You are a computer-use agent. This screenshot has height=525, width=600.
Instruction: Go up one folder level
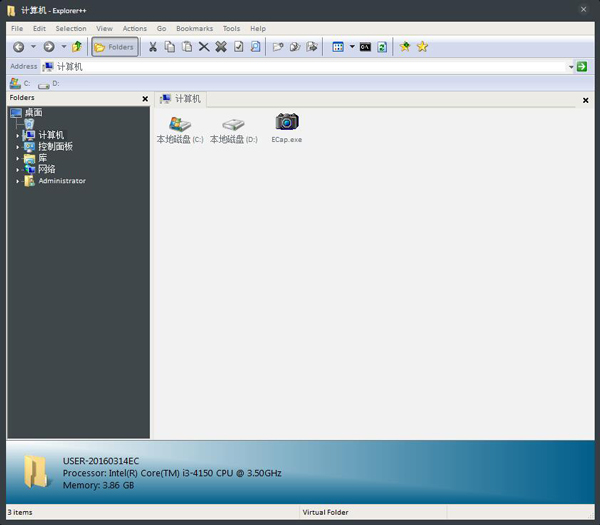pyautogui.click(x=77, y=47)
